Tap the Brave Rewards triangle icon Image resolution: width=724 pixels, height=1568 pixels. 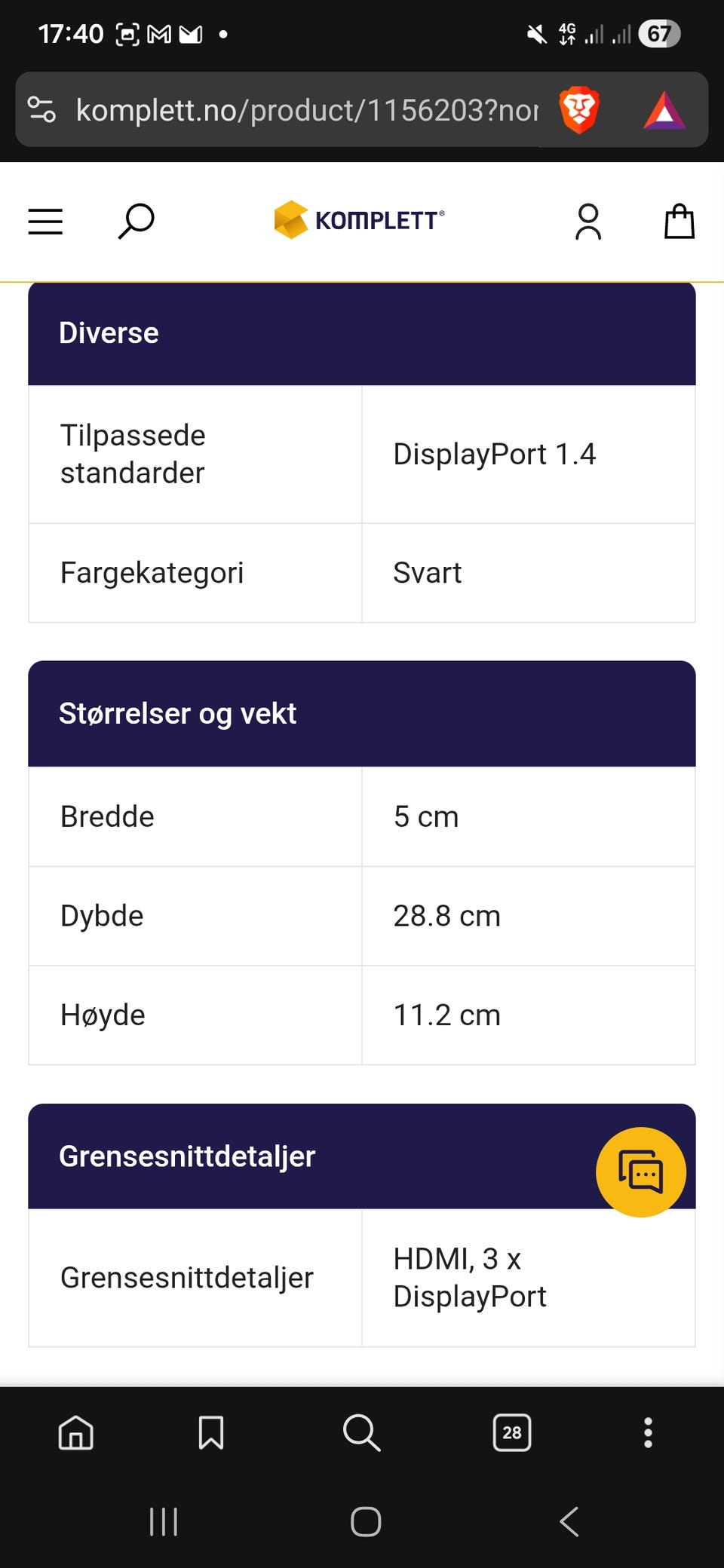point(664,112)
